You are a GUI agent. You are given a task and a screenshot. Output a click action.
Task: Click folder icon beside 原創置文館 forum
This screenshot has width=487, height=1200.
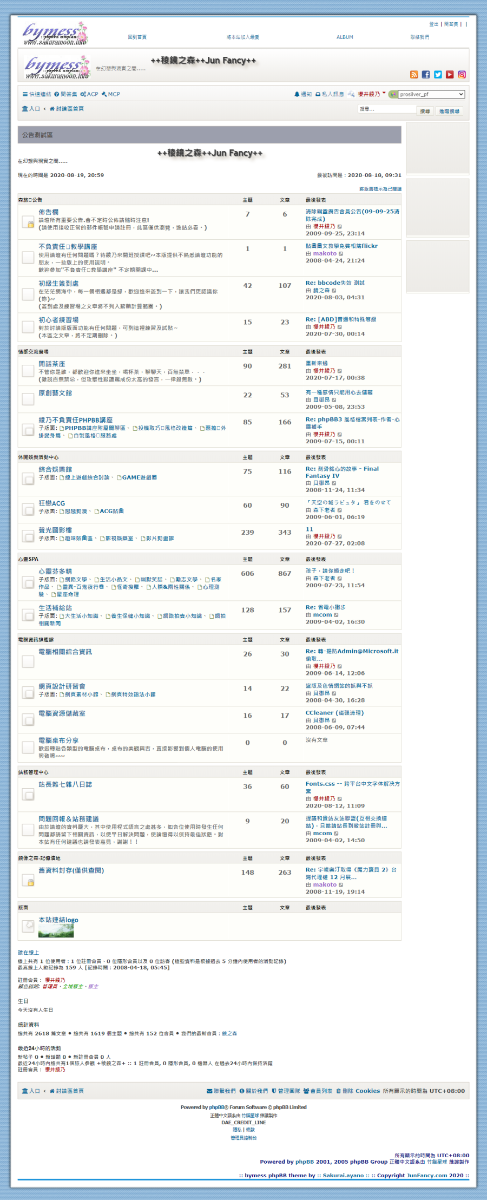pos(28,399)
